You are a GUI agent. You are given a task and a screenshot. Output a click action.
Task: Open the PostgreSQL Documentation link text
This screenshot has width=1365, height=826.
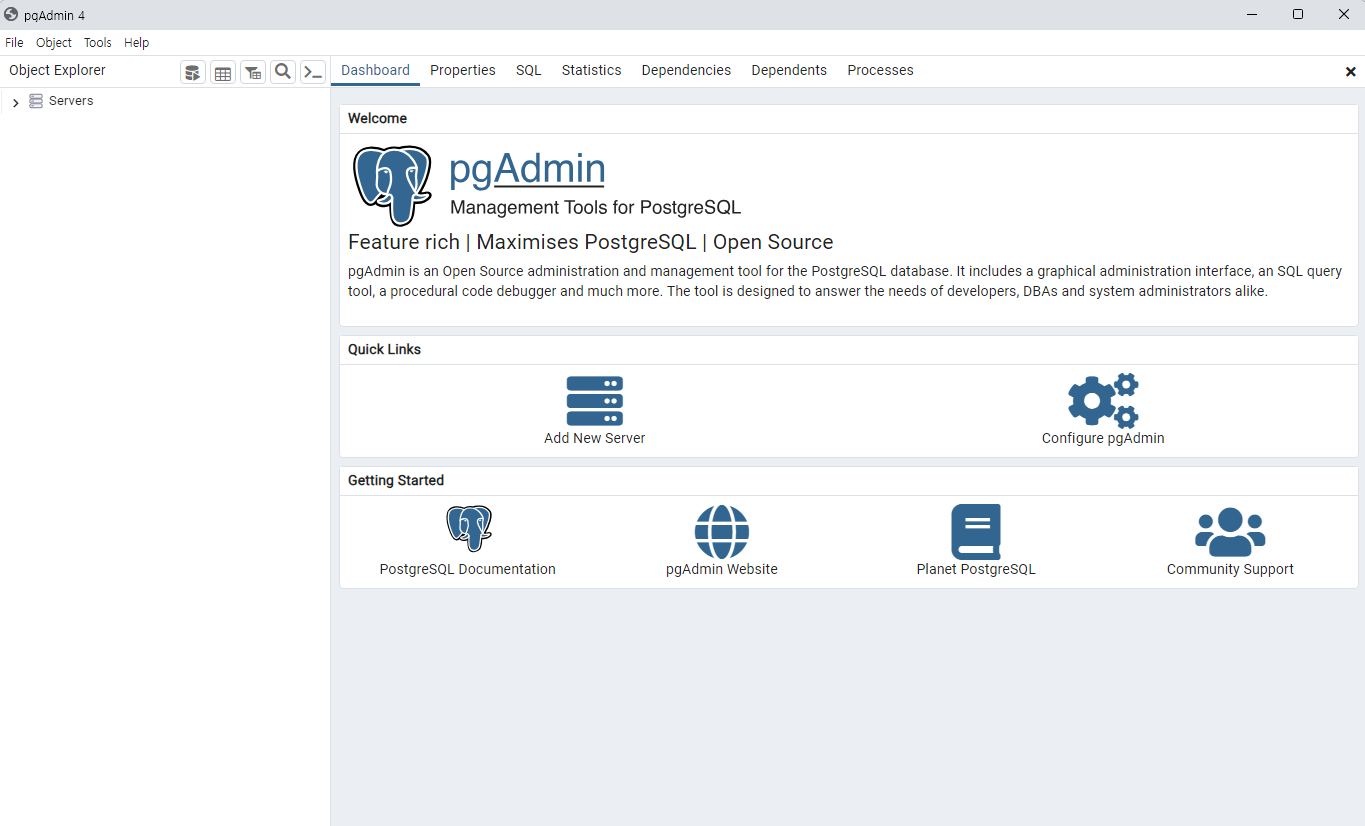point(468,569)
